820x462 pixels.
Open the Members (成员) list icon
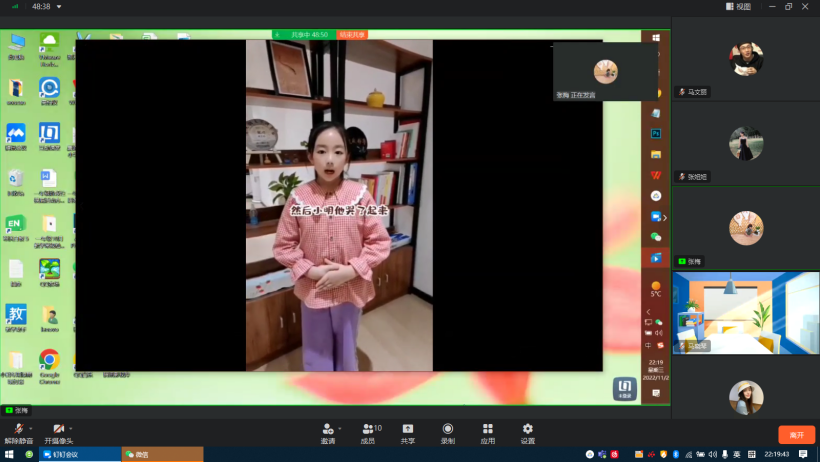[369, 429]
